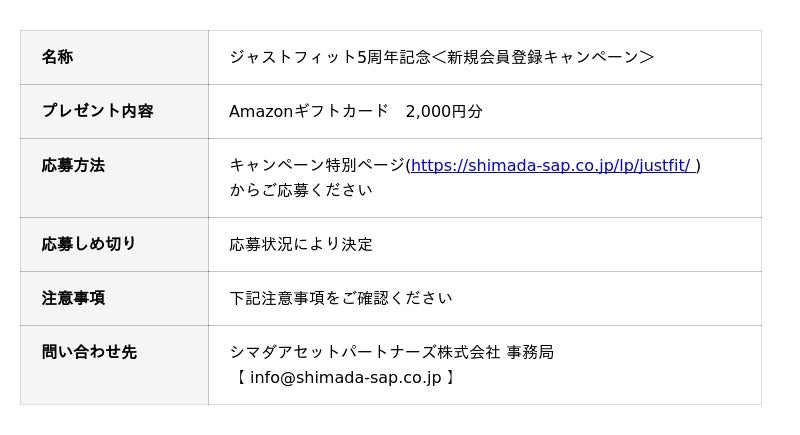Screen dimensions: 800x435
Task: Click the からご応募ください line
Action: coord(300,190)
